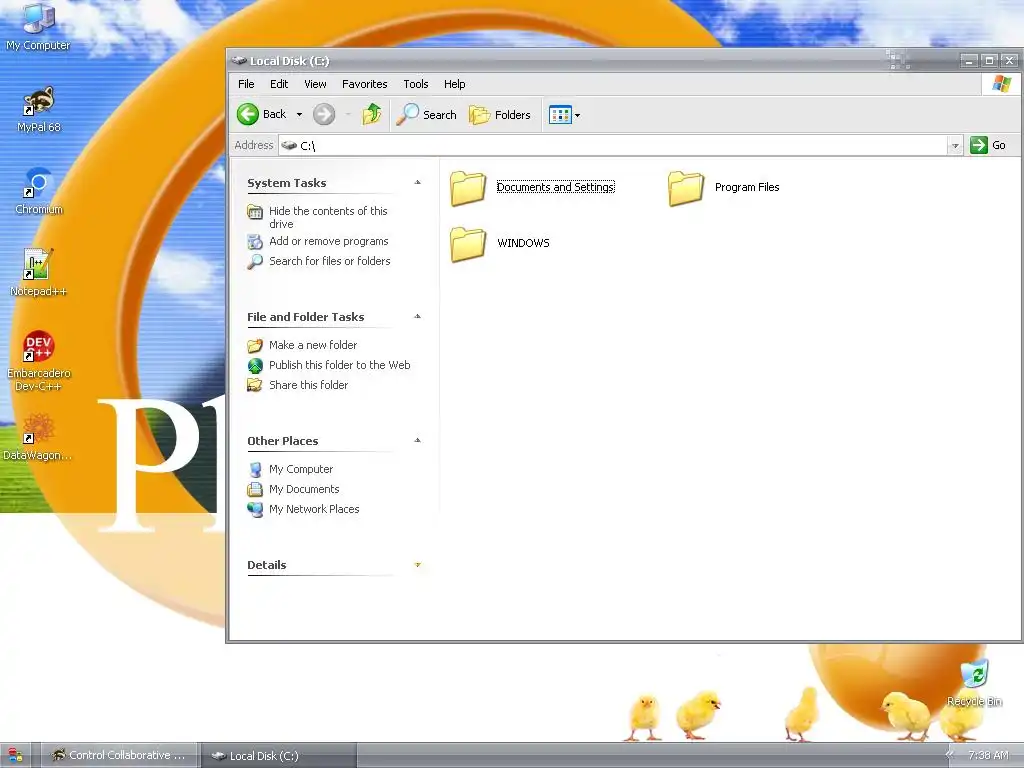
Task: Select the WINDOWS folder icon
Action: [468, 244]
